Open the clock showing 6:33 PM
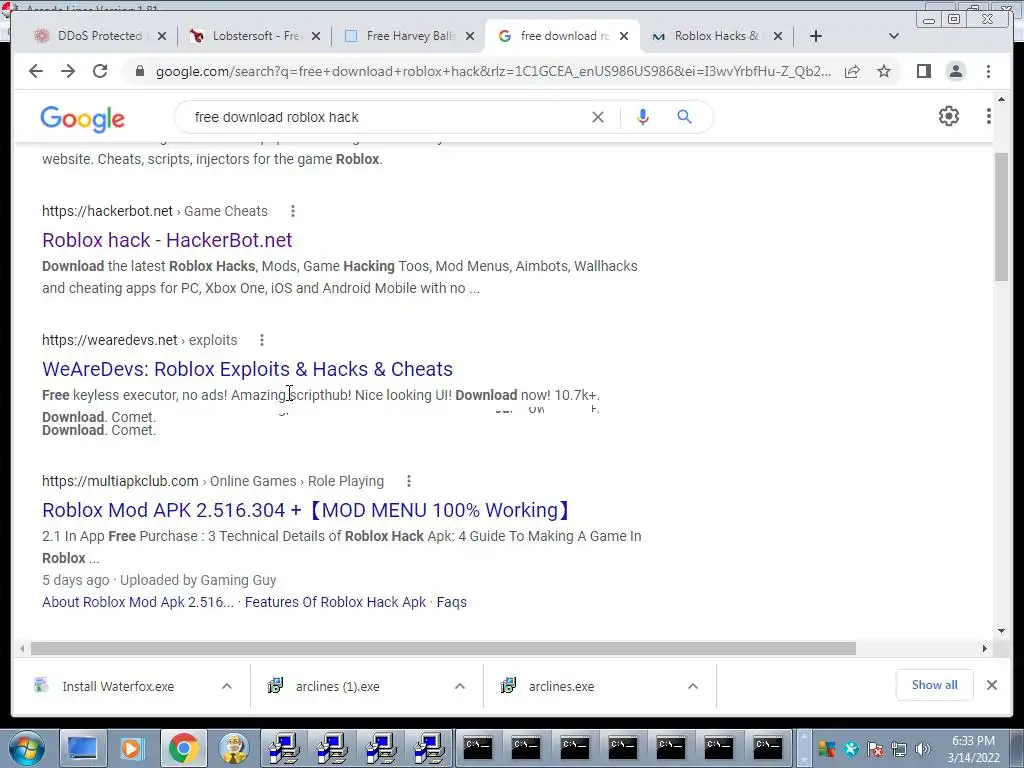The height and width of the screenshot is (768, 1024). pos(973,749)
